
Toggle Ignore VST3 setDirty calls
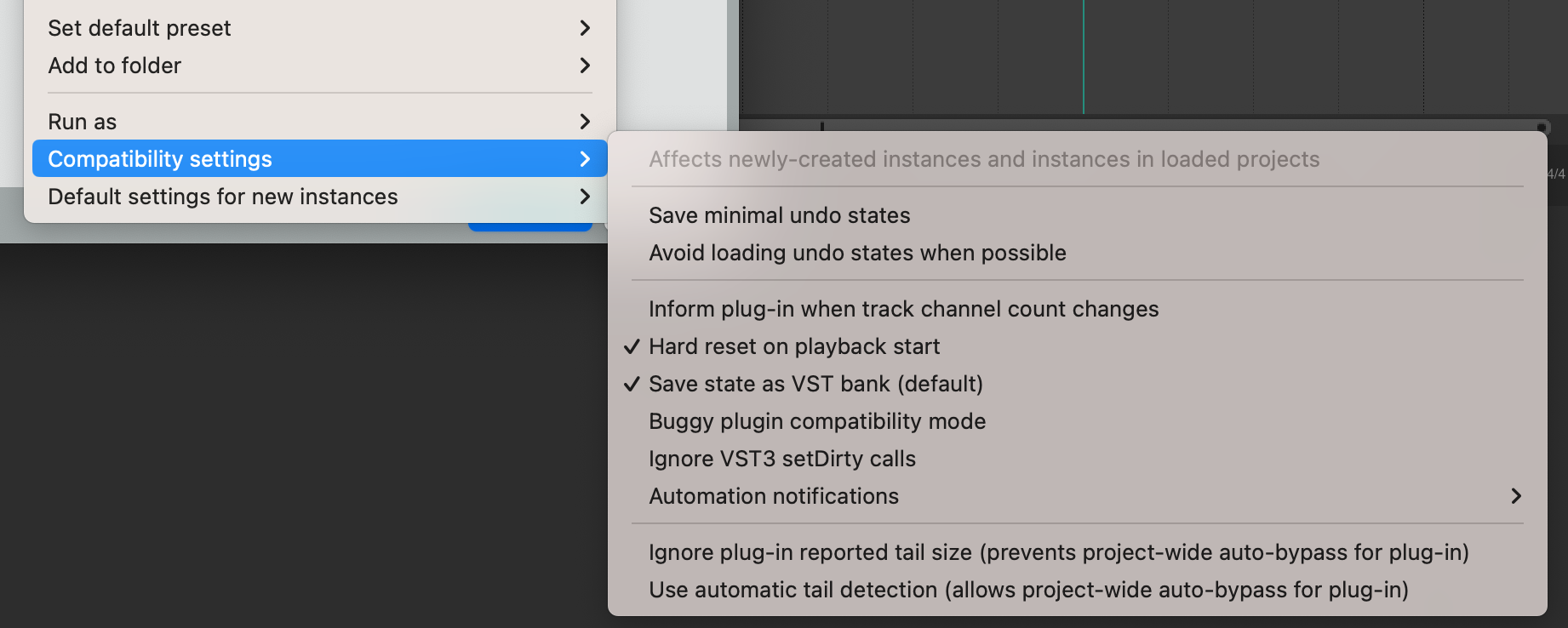pos(781,459)
